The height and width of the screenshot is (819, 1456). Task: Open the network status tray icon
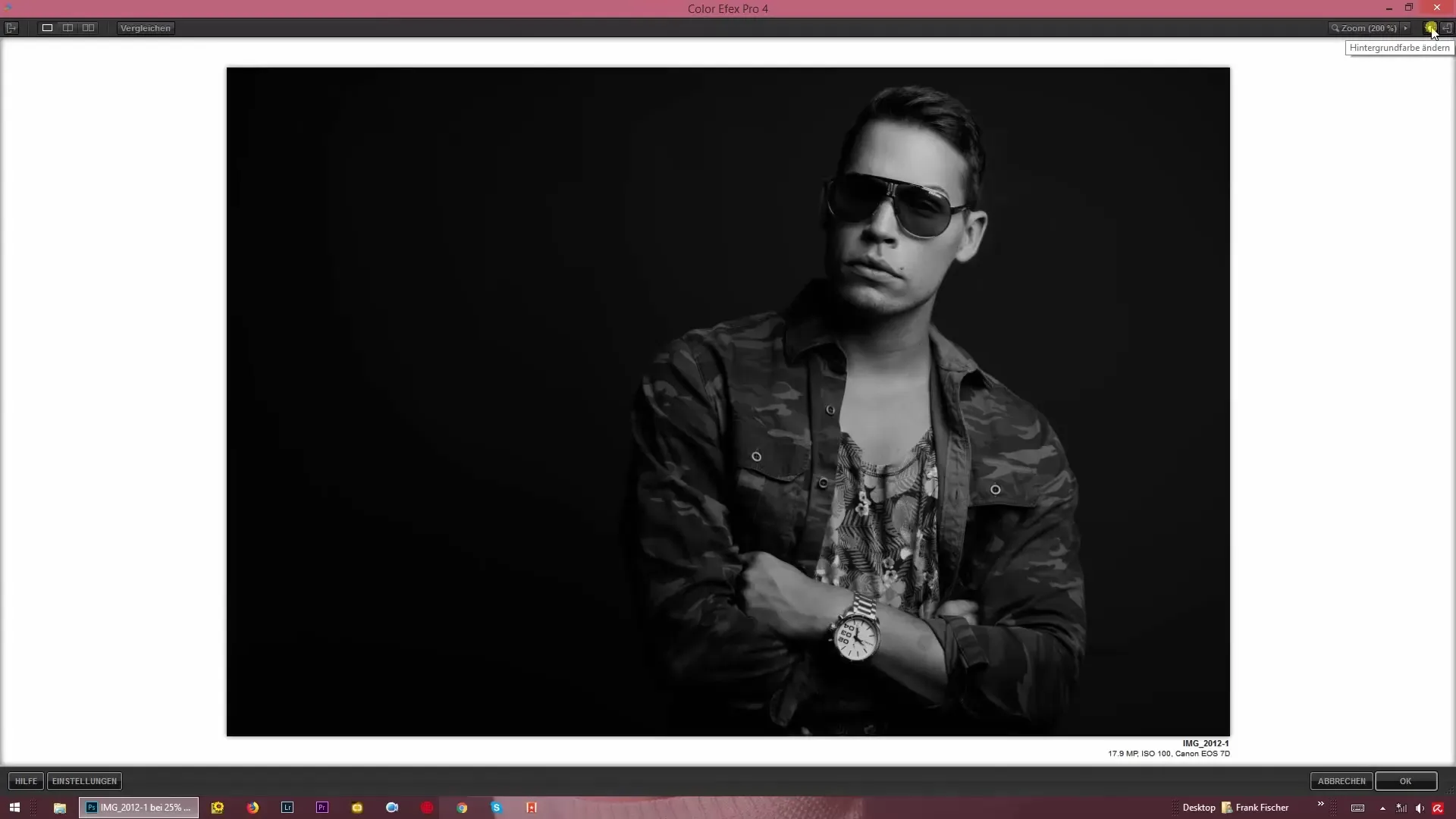click(1401, 808)
